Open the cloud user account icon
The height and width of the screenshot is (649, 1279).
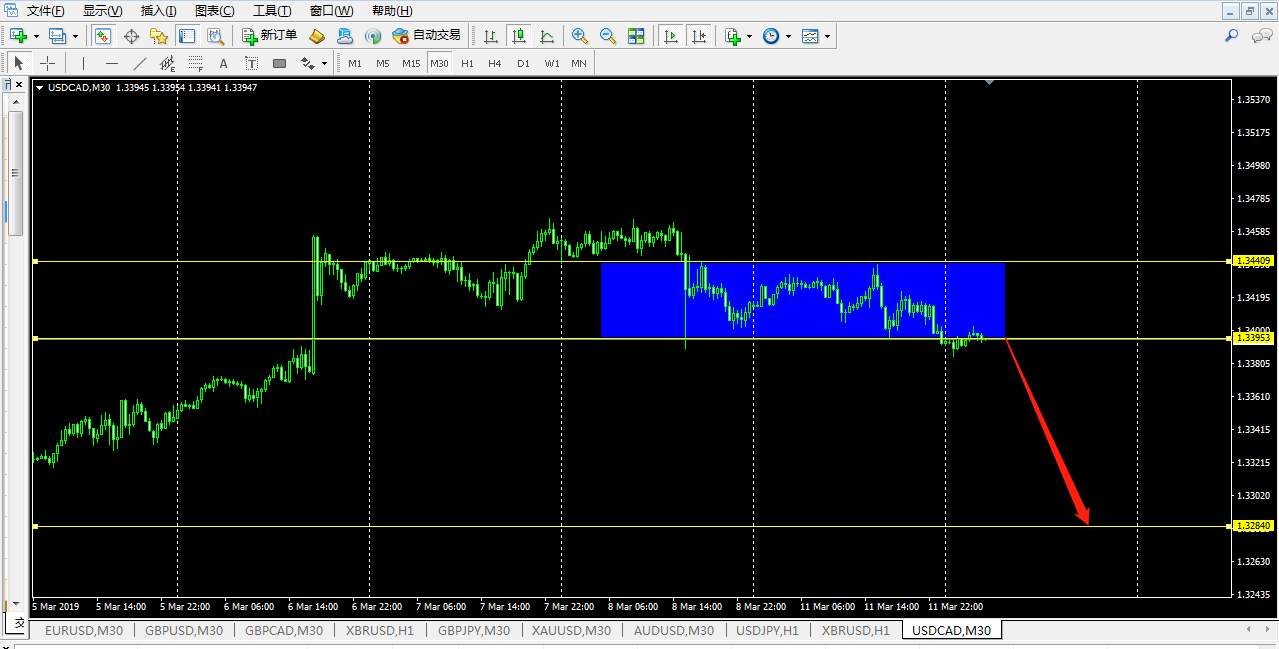click(x=345, y=36)
